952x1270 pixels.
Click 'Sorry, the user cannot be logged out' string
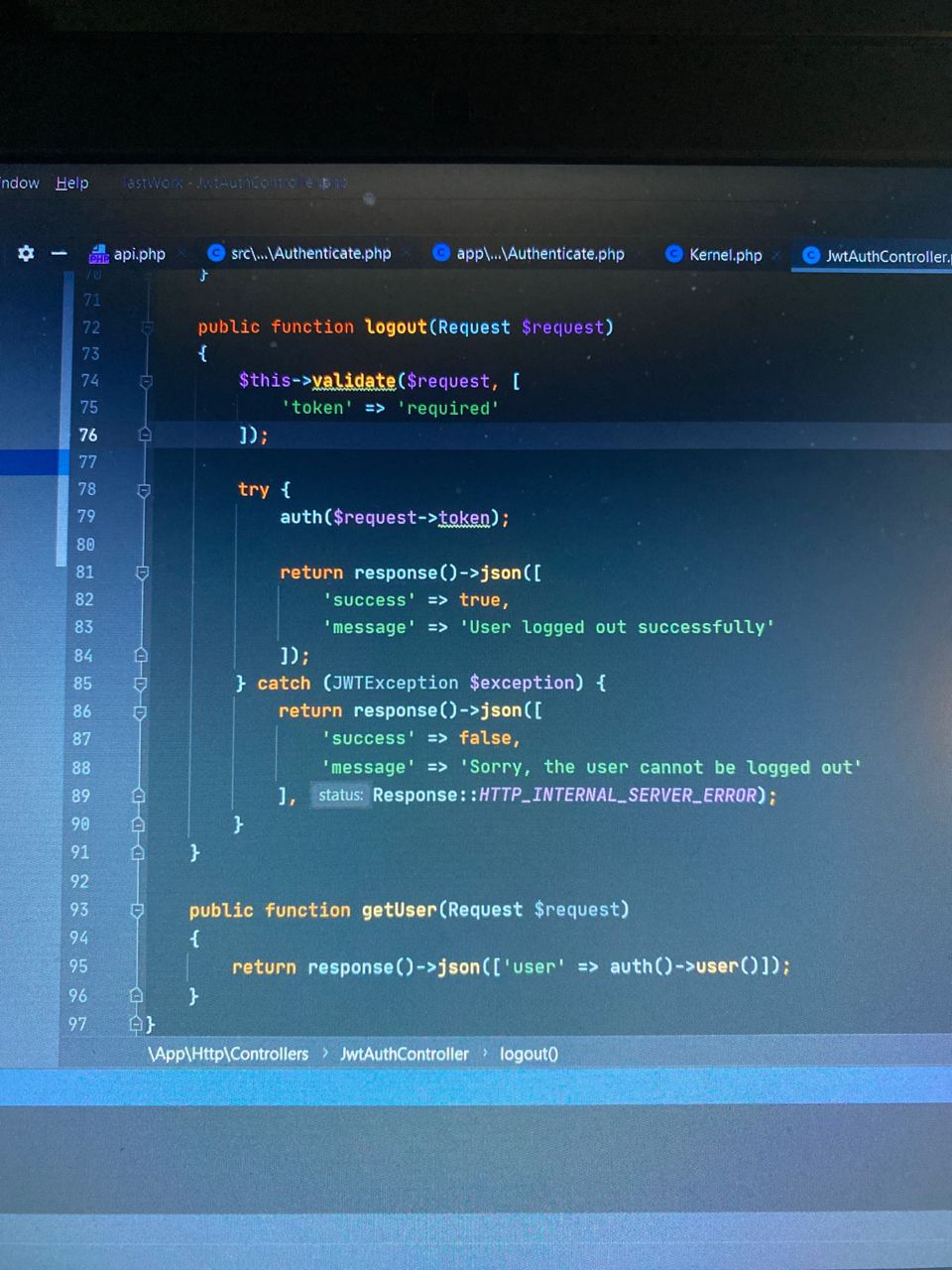(x=660, y=767)
